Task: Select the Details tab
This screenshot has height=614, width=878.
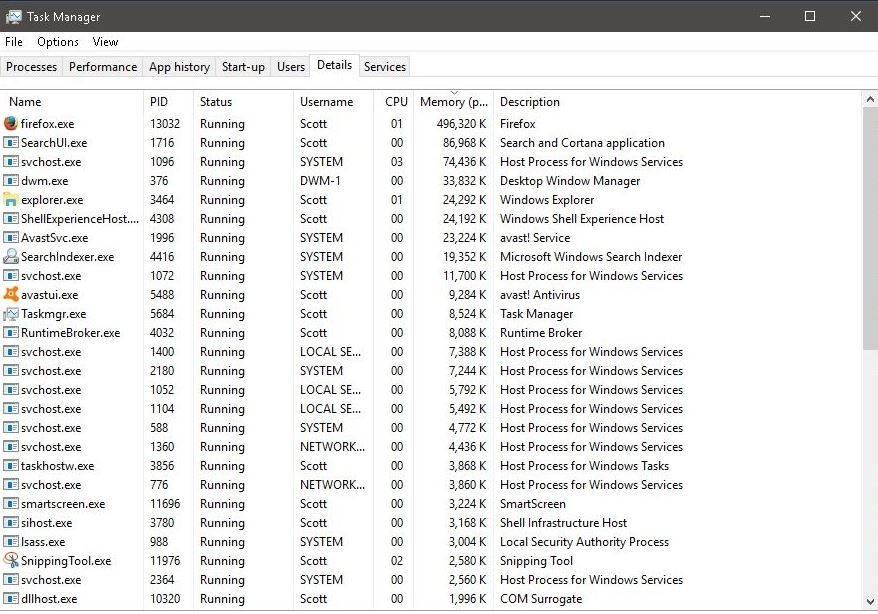Action: pos(334,65)
